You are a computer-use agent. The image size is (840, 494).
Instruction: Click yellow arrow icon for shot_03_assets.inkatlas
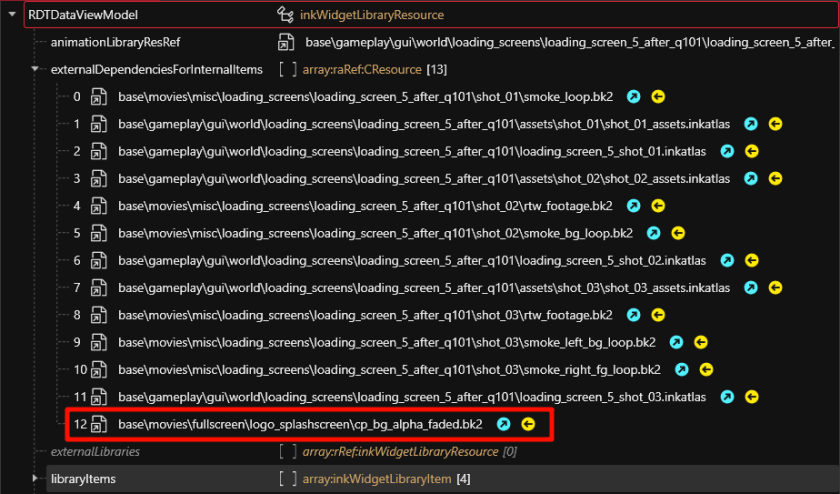click(x=775, y=288)
